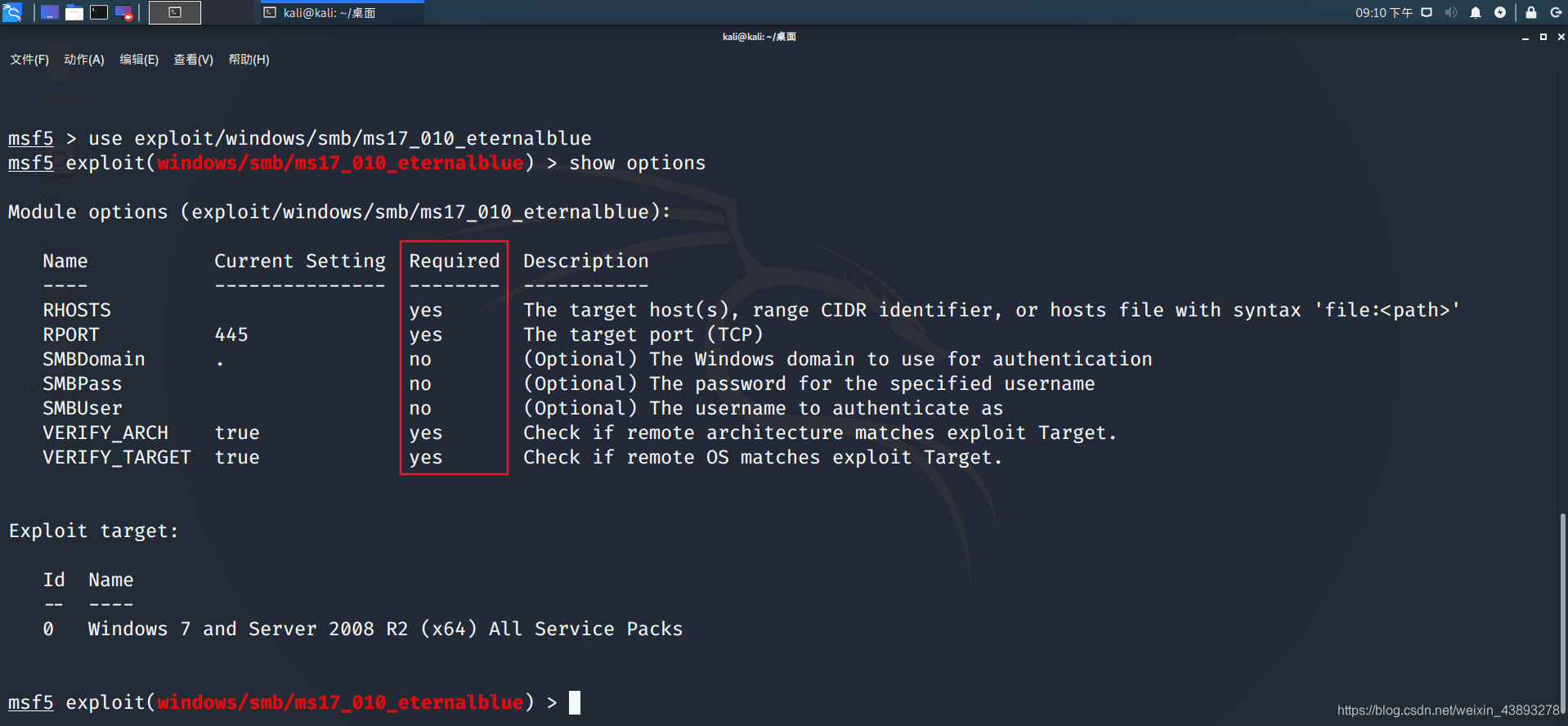Click the power manager lightning icon

1500,12
